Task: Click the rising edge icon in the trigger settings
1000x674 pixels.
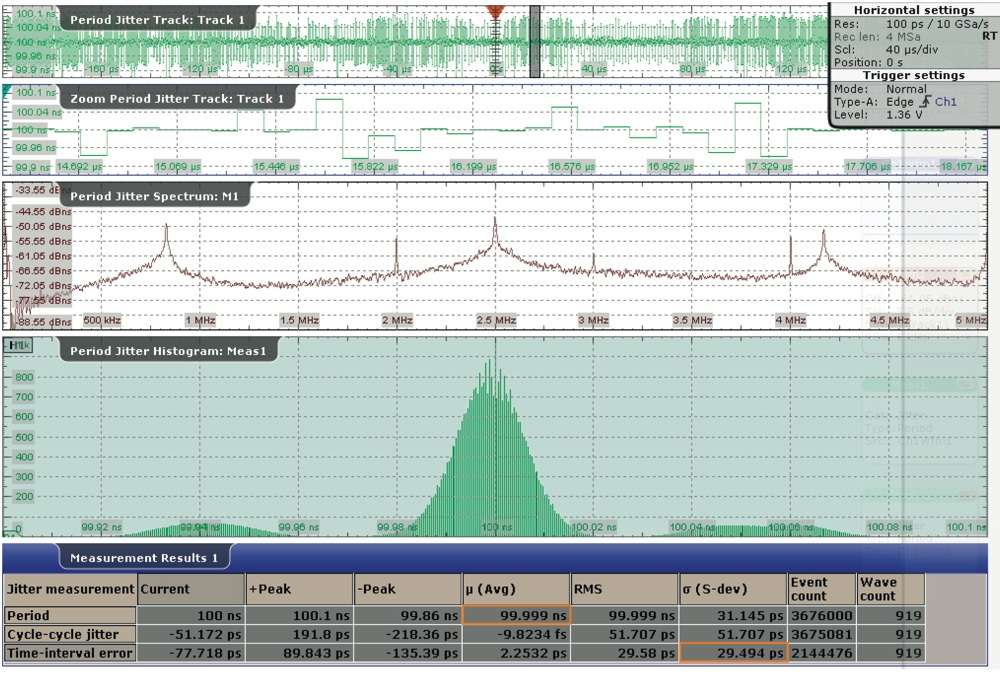Action: [925, 101]
